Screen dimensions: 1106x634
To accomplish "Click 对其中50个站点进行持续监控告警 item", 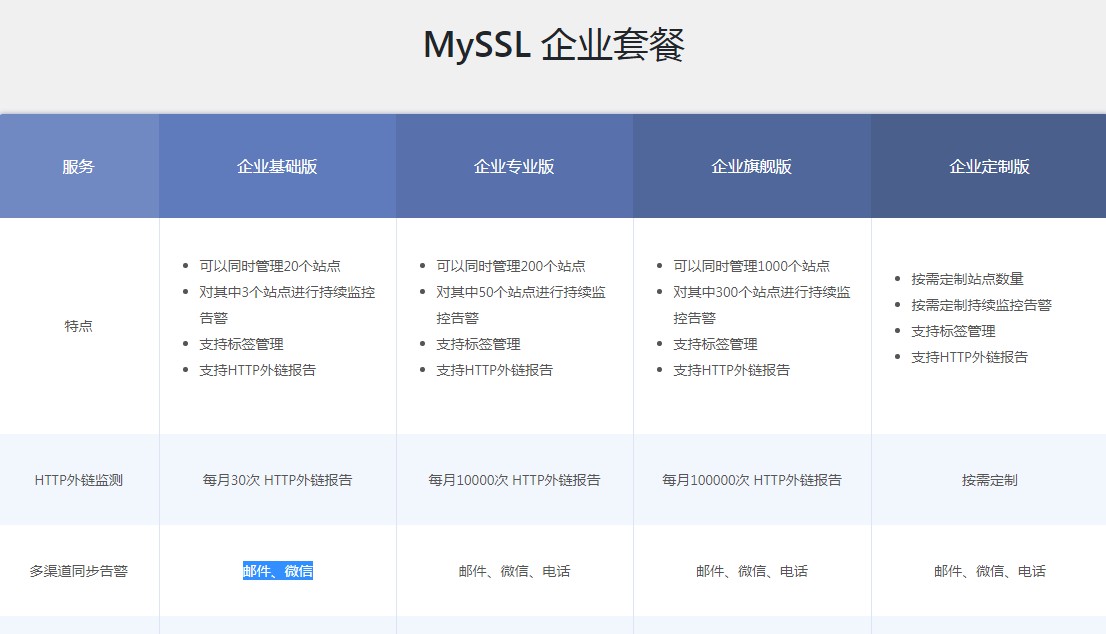I will click(521, 305).
